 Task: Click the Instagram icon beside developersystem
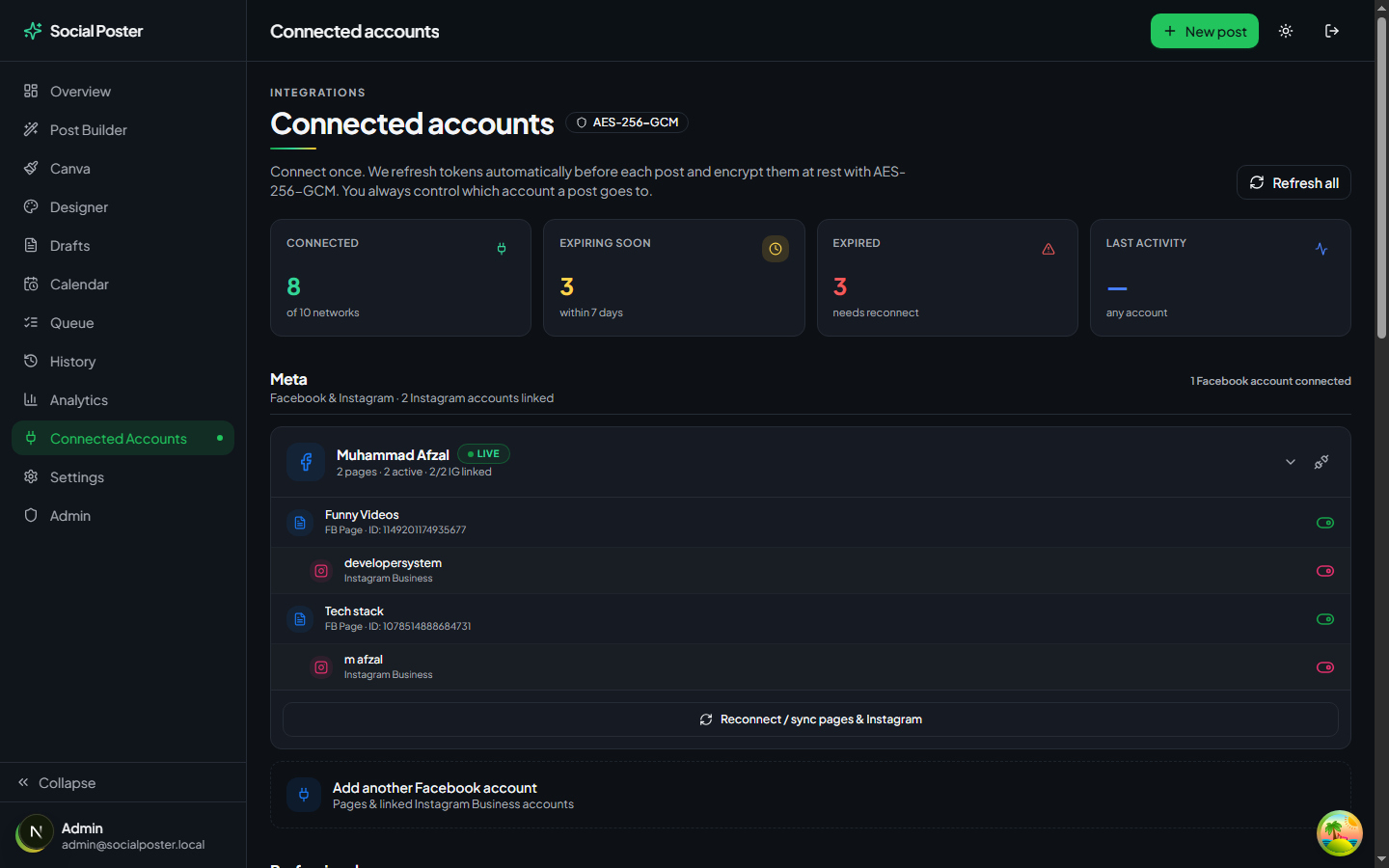321,571
